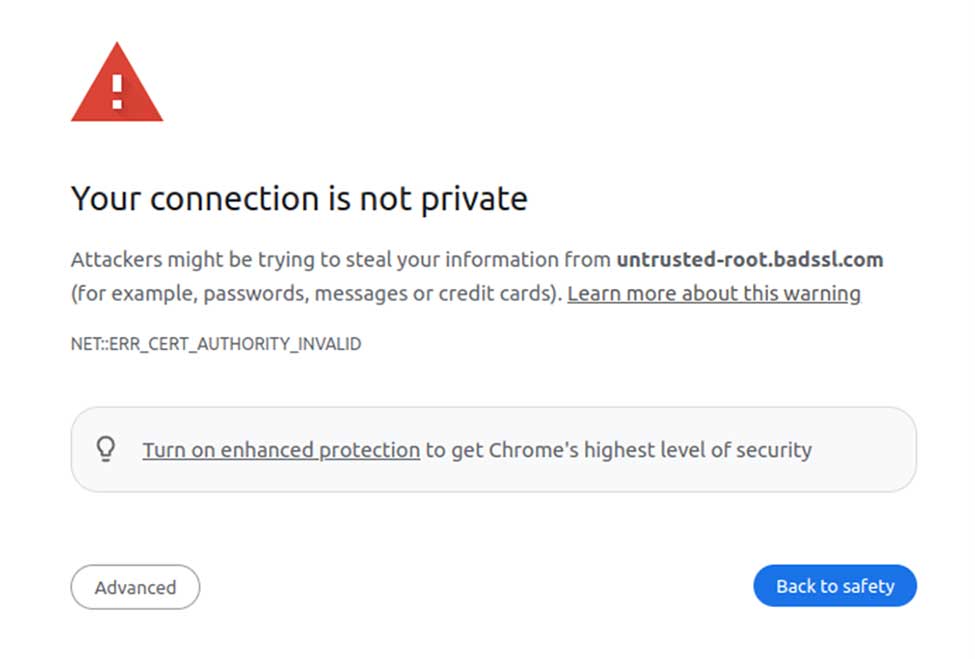Click the white exclamation mark in the triangle
The width and height of the screenshot is (975, 659).
click(117, 91)
